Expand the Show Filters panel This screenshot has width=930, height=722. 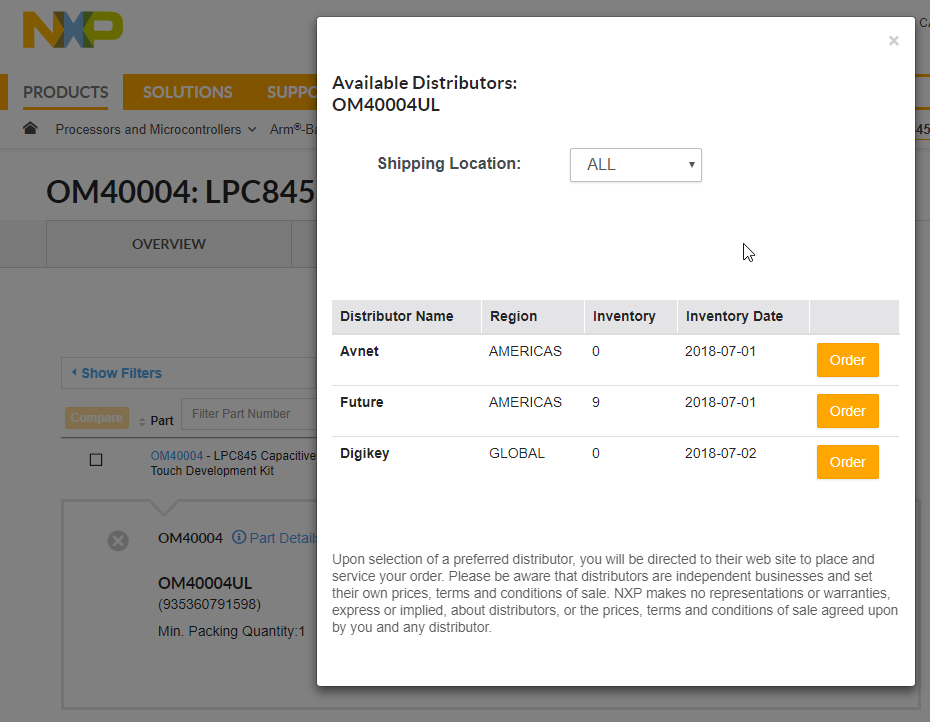coord(117,373)
